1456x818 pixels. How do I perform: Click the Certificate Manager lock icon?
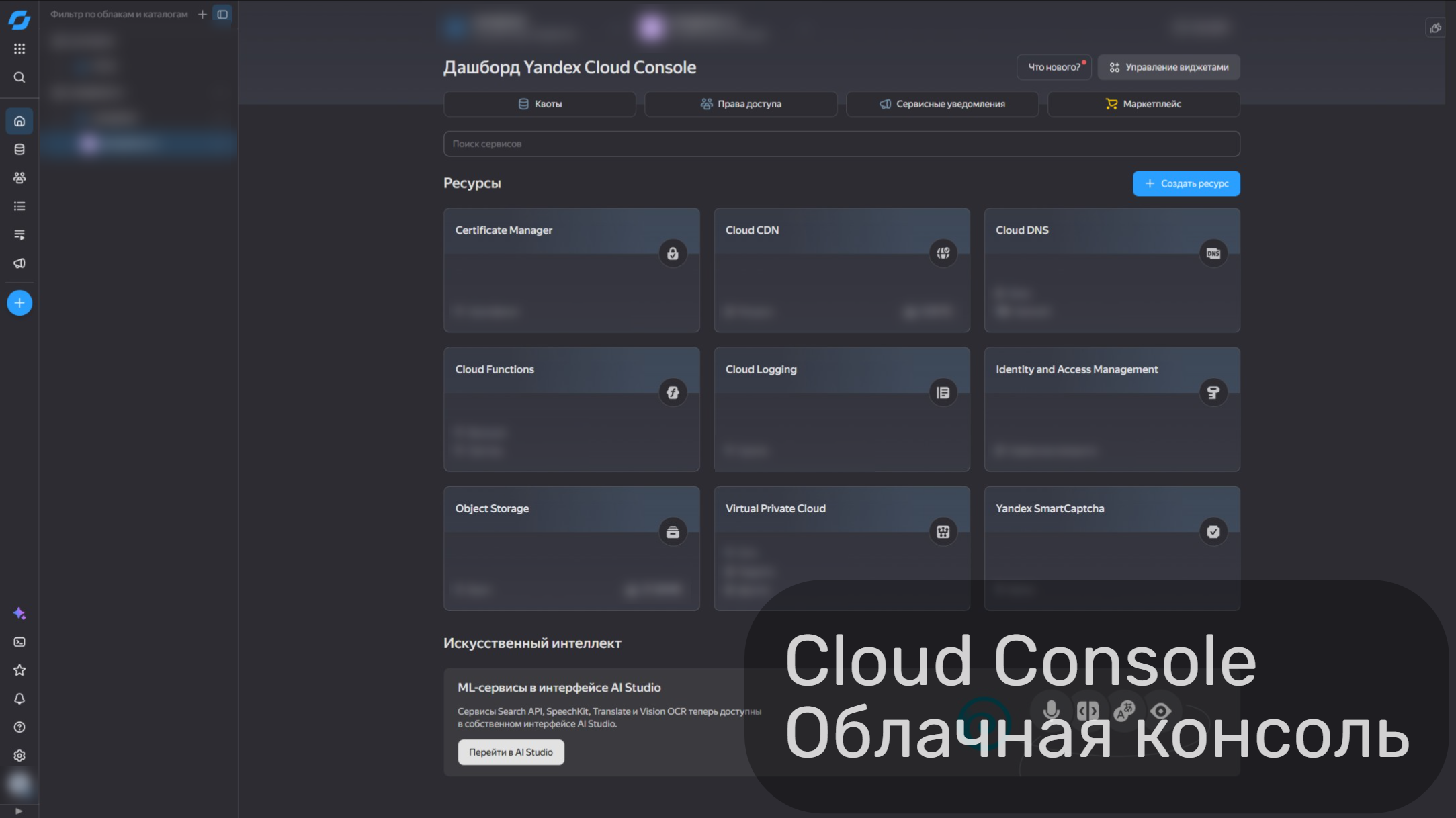(673, 253)
